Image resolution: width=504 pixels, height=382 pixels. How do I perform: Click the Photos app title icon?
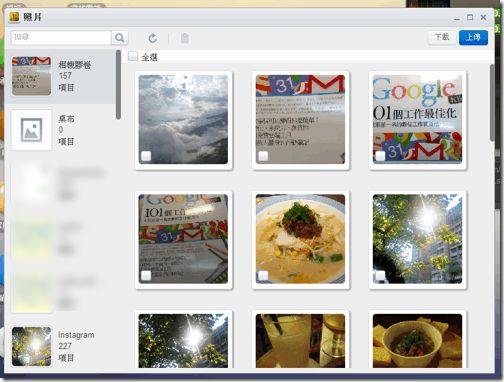14,17
